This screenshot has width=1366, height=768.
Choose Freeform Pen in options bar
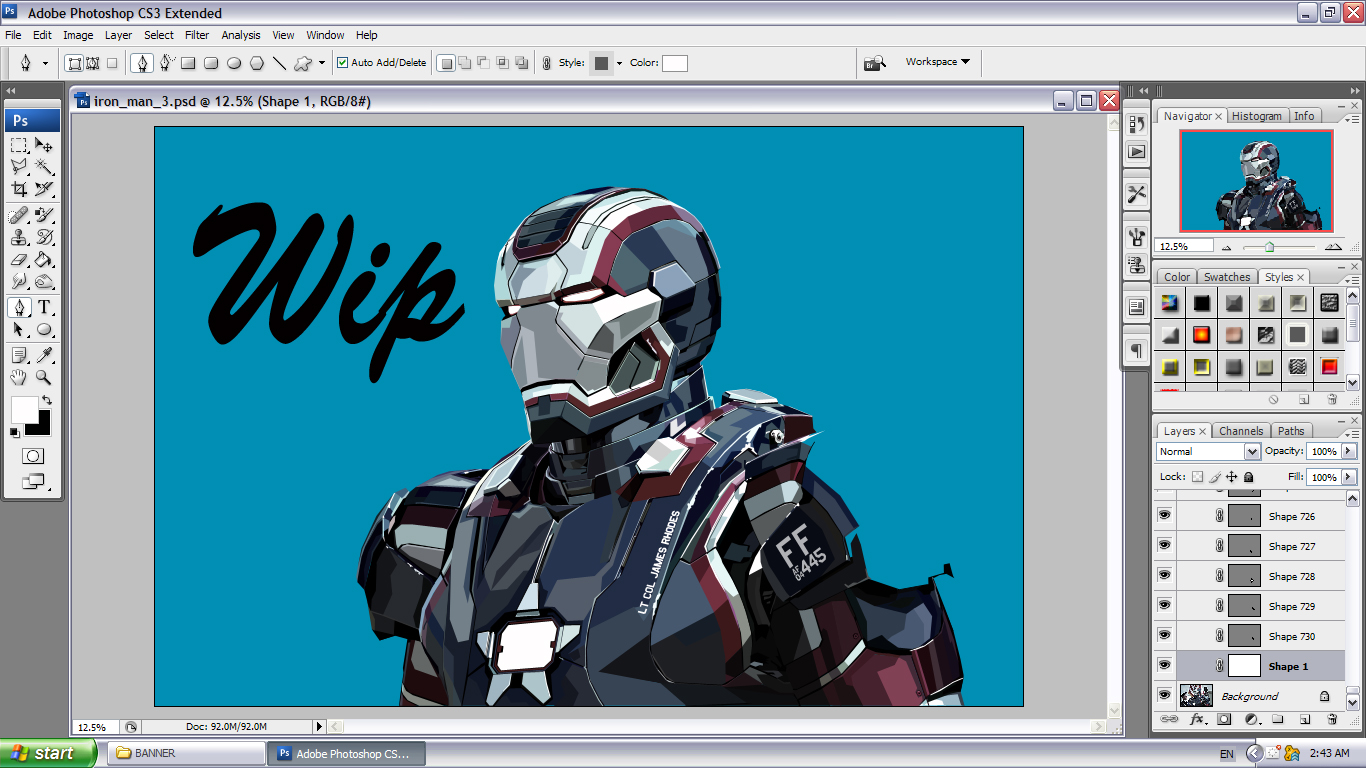(x=166, y=63)
